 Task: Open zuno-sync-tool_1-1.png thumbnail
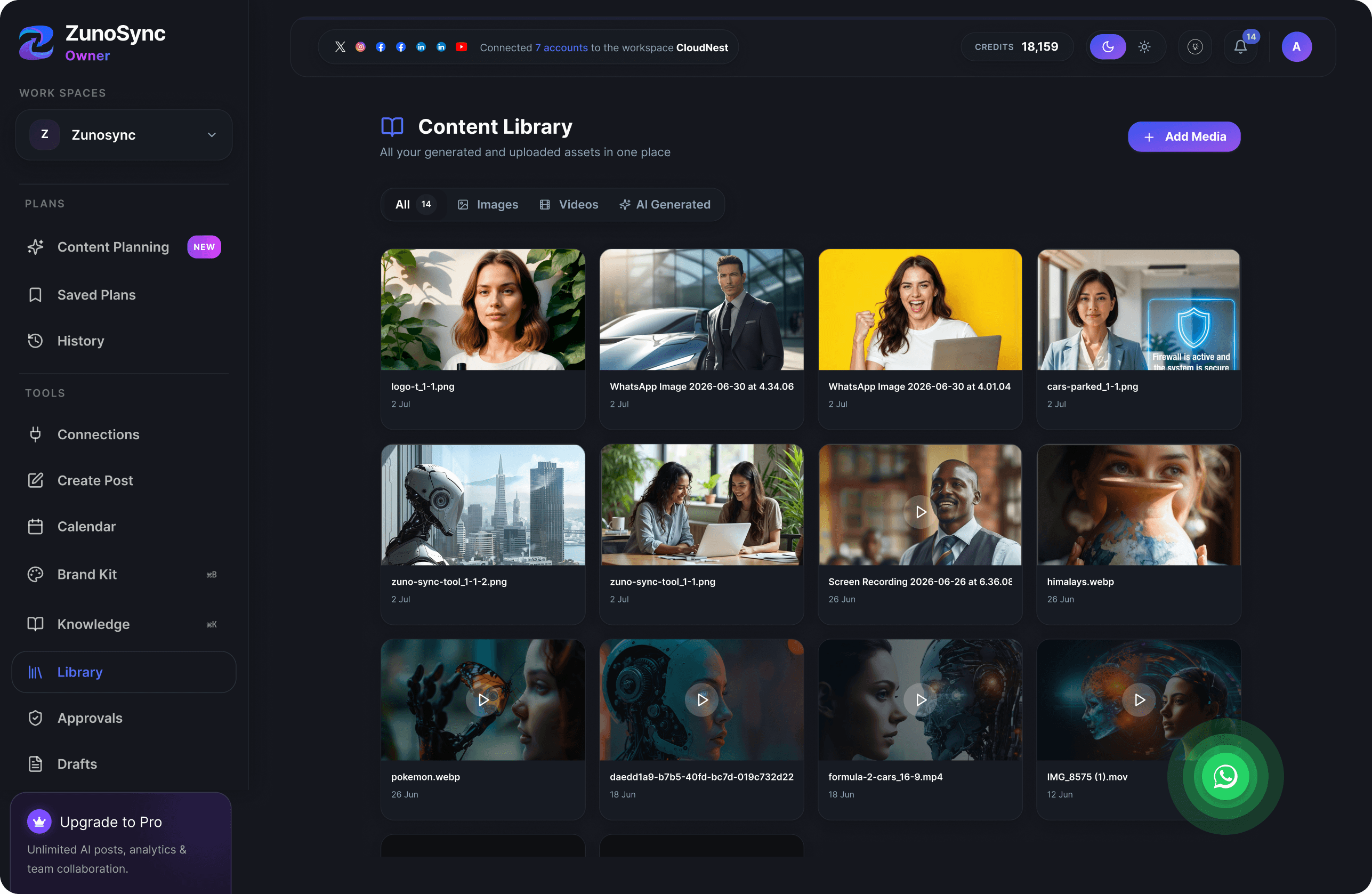tap(701, 504)
